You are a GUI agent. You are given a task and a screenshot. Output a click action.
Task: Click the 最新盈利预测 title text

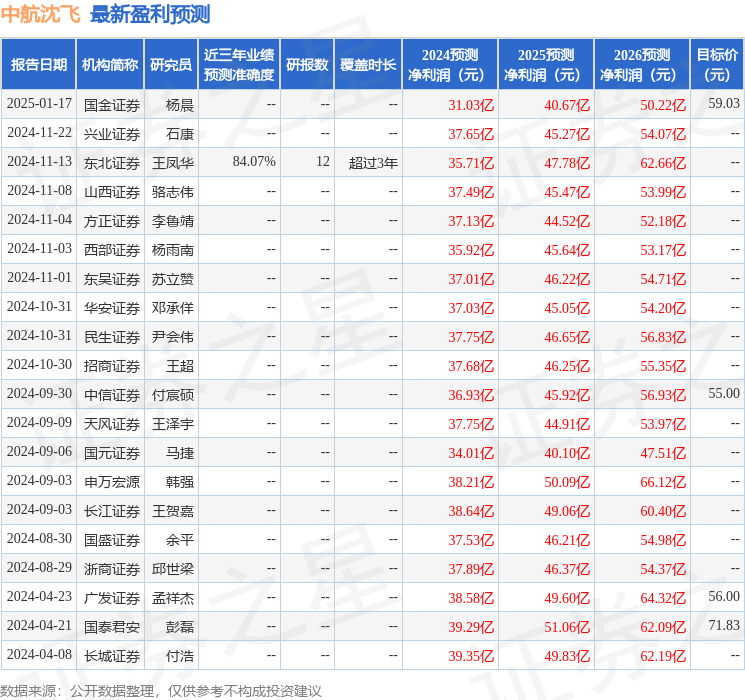(150, 14)
